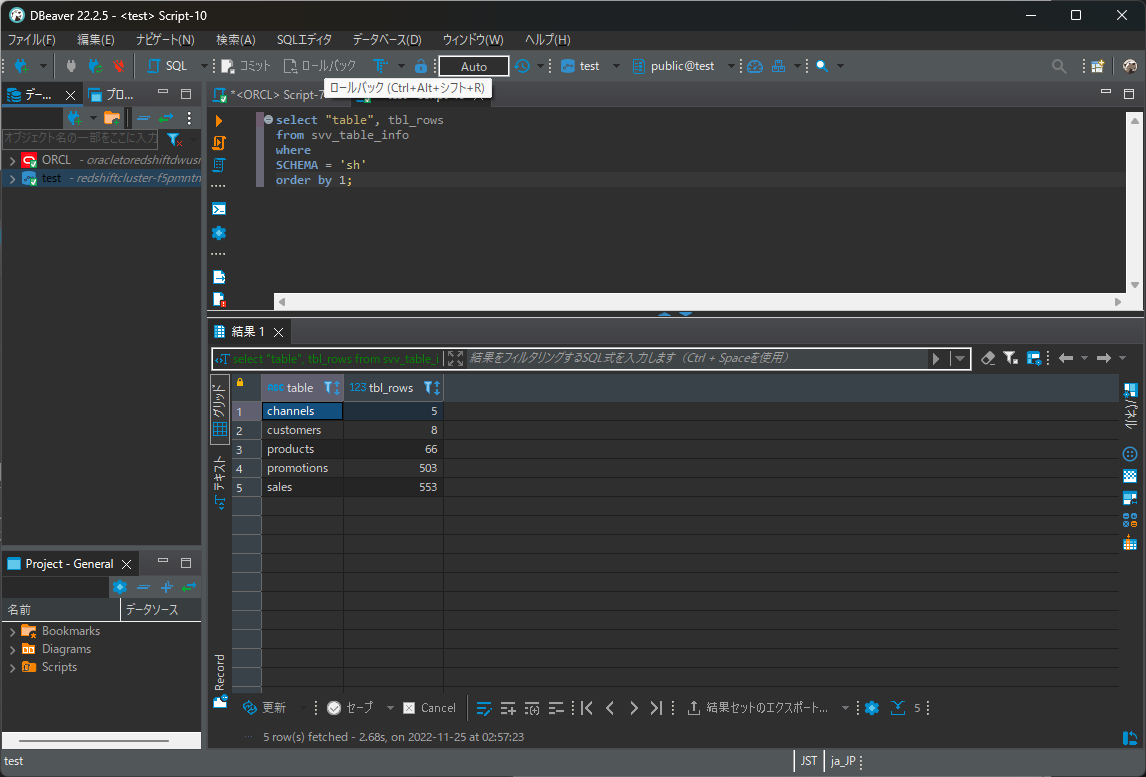1146x777 pixels.
Task: Close the 結果 1 results tab
Action: click(278, 332)
